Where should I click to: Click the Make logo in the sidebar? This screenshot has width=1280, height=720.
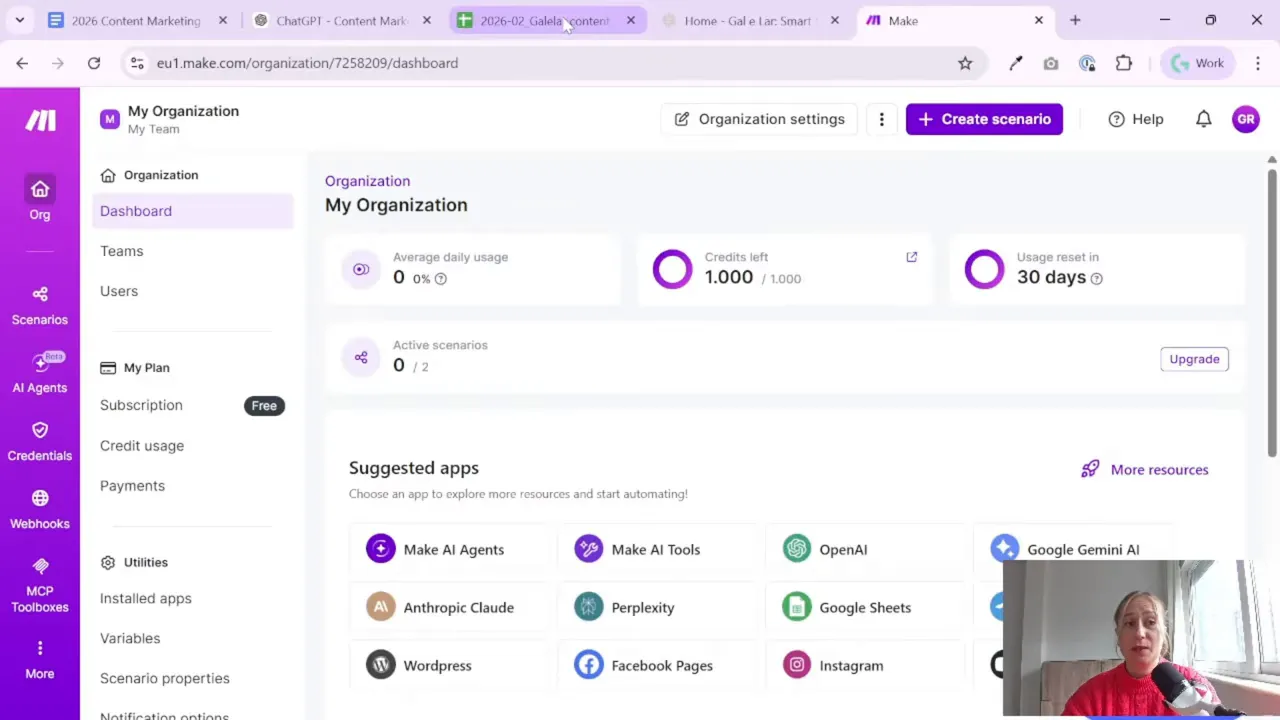pos(40,120)
